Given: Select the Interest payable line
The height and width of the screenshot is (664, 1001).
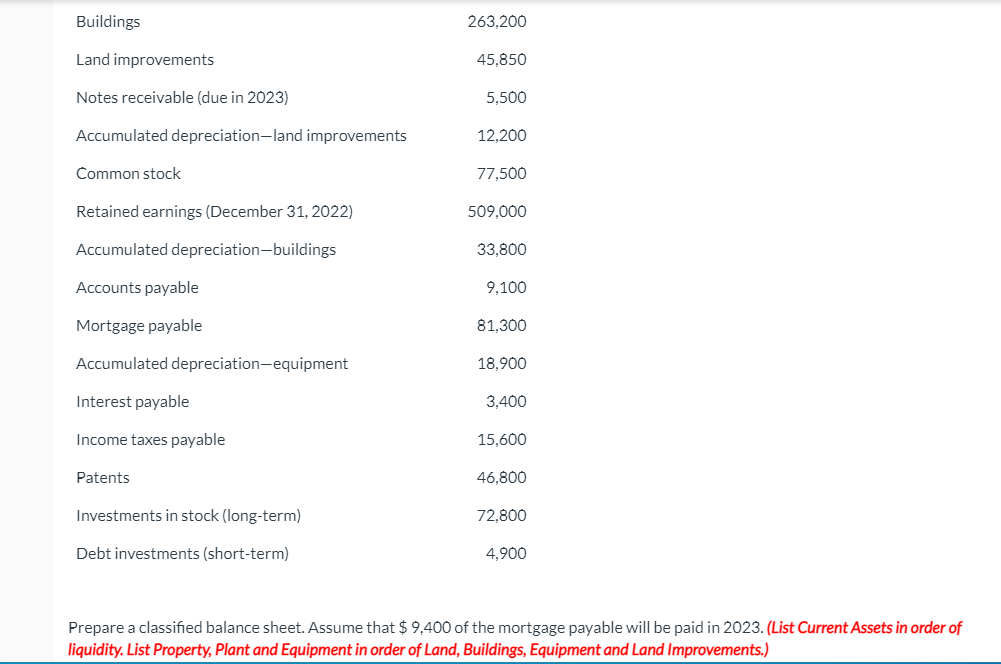Looking at the screenshot, I should [132, 401].
